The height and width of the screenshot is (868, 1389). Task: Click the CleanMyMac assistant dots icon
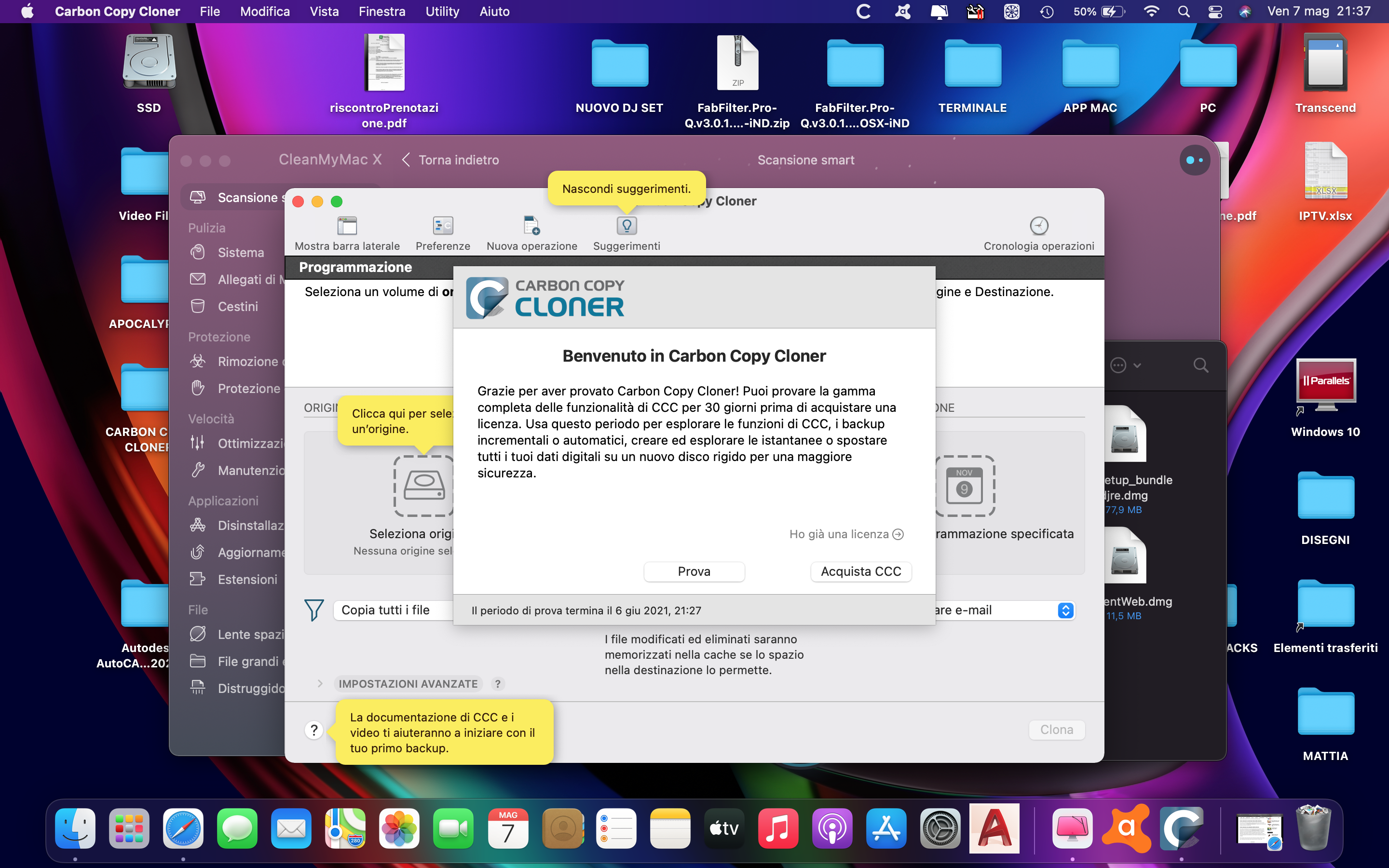coord(1195,160)
